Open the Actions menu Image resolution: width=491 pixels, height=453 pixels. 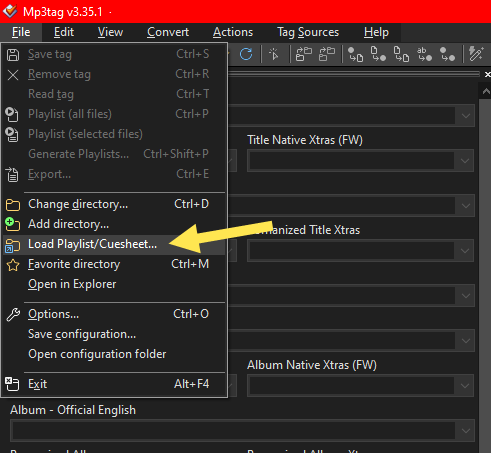click(233, 32)
